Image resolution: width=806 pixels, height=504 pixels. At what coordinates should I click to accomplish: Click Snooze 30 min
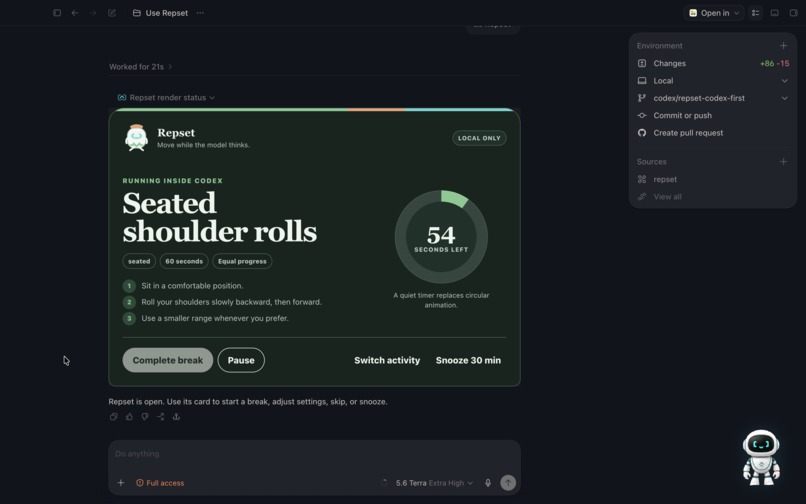pos(468,360)
